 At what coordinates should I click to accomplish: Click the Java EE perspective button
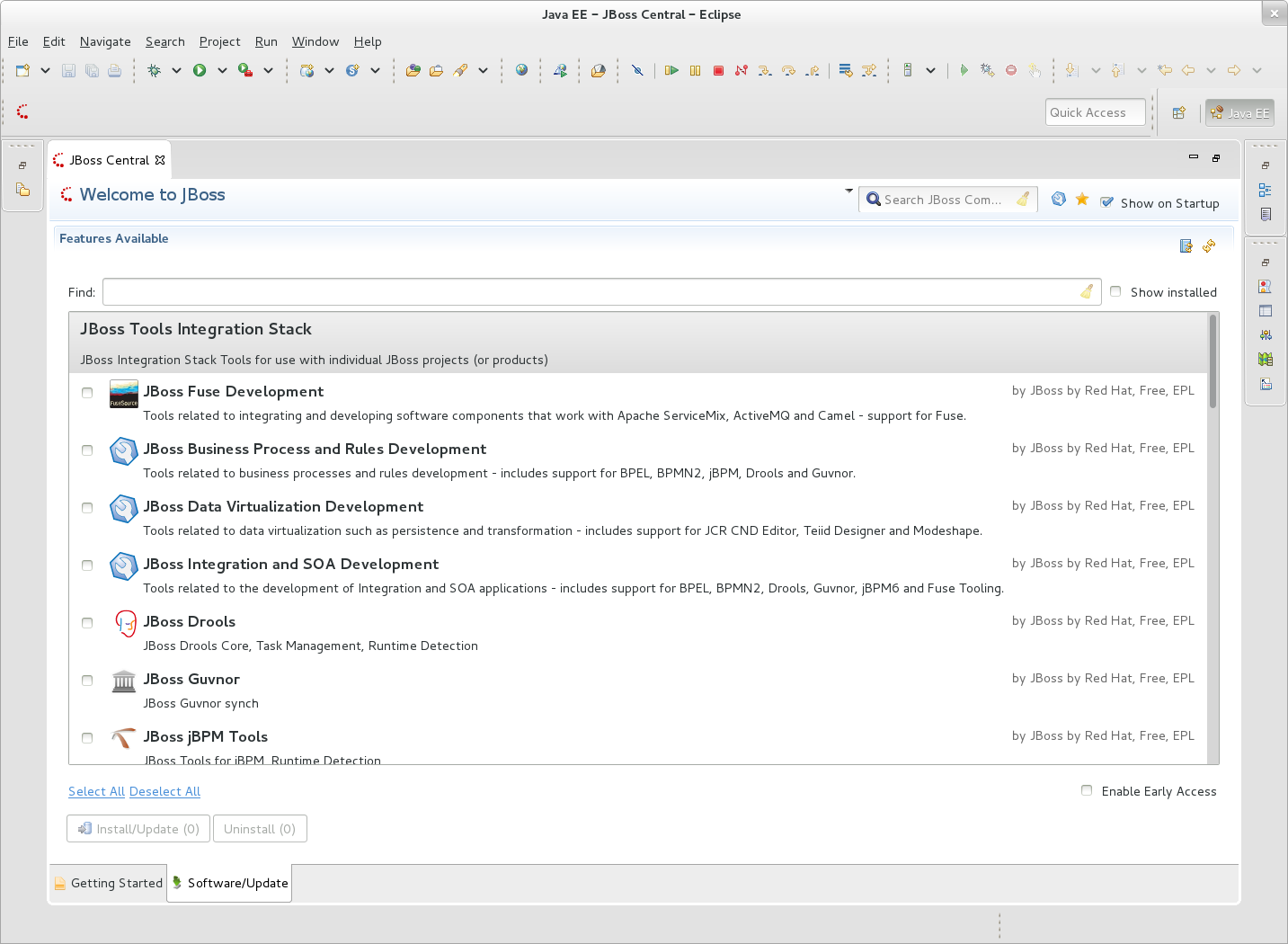coord(1239,112)
